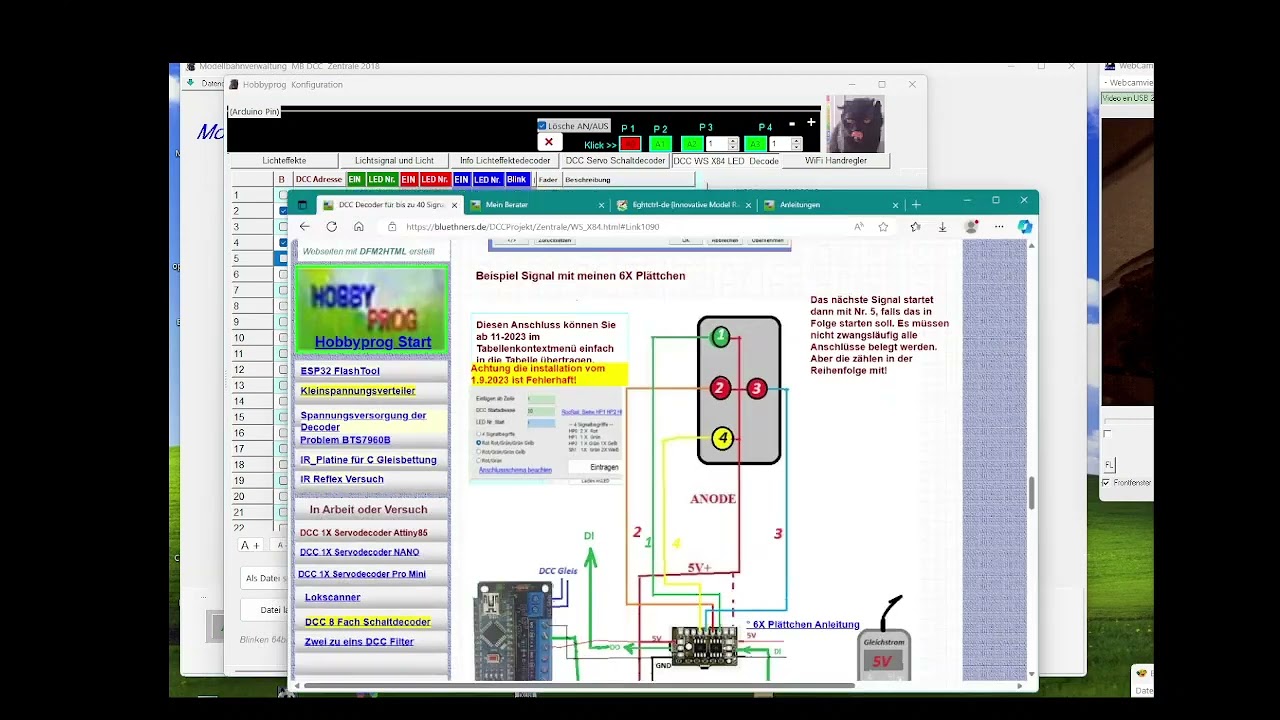
Task: Click the browser address bar URL
Action: click(x=532, y=227)
